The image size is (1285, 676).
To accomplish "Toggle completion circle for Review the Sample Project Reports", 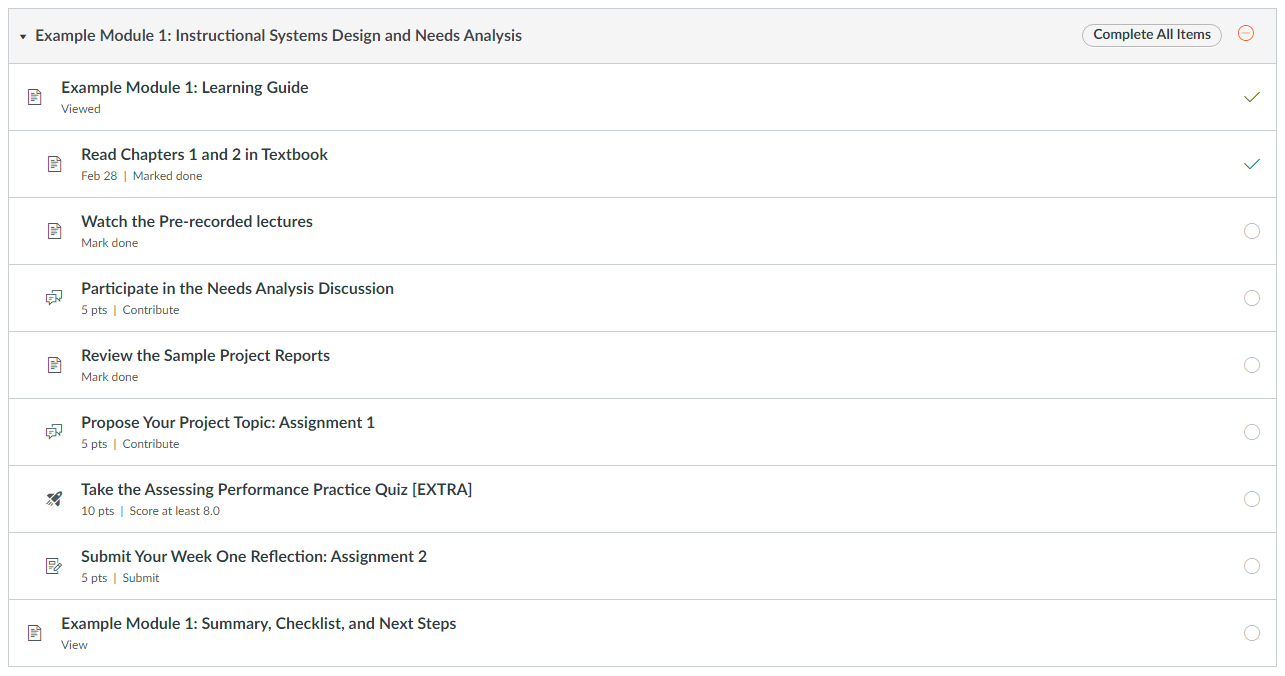I will click(1252, 364).
